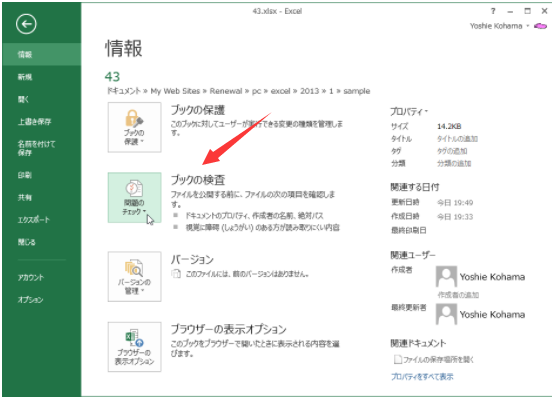The width and height of the screenshot is (552, 399).
Task: Click the 関連ユーザー heading
Action: (x=413, y=255)
